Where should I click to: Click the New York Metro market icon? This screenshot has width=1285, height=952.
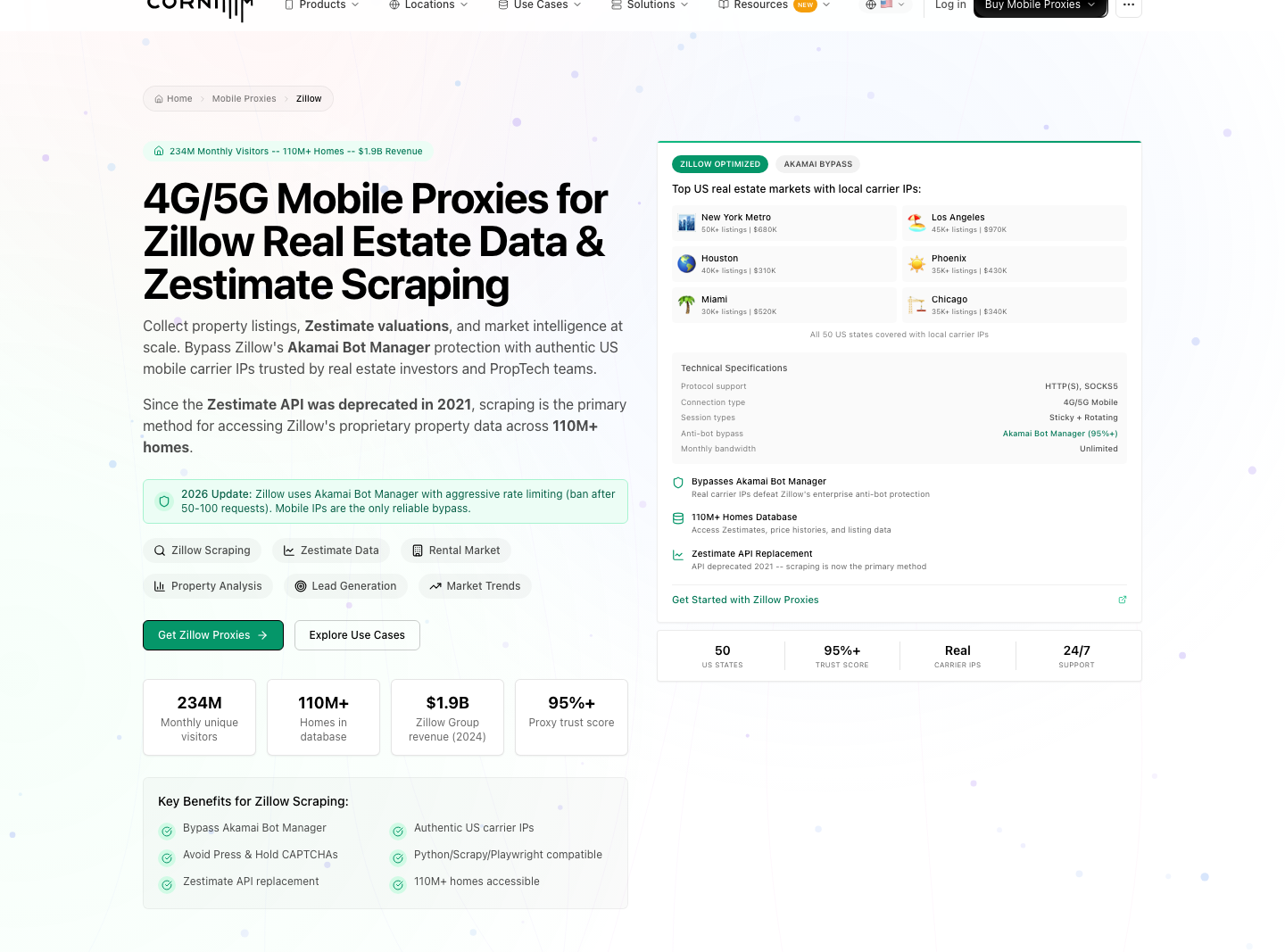[x=686, y=223]
